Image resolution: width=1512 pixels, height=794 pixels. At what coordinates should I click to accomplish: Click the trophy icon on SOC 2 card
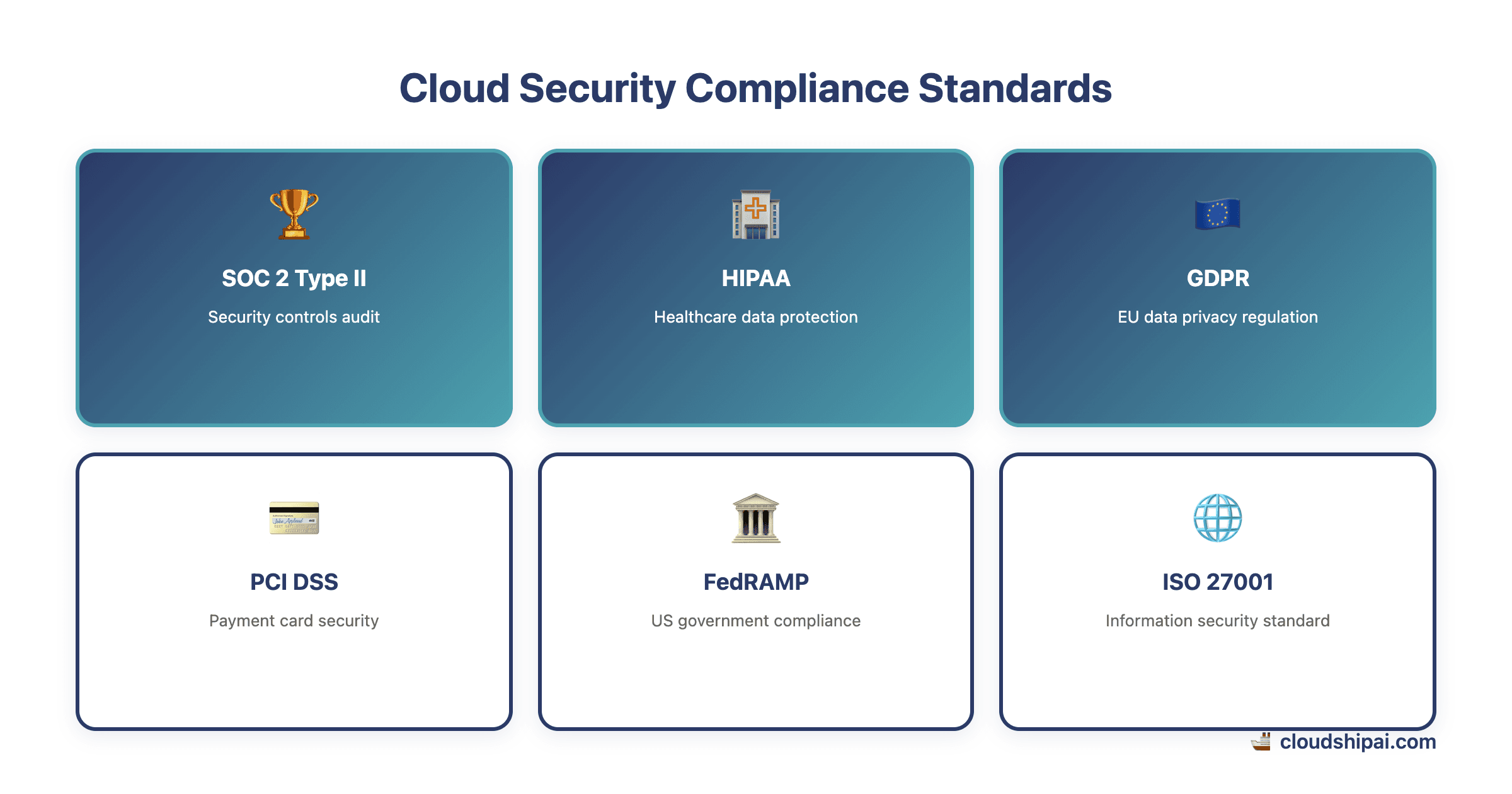pos(294,214)
